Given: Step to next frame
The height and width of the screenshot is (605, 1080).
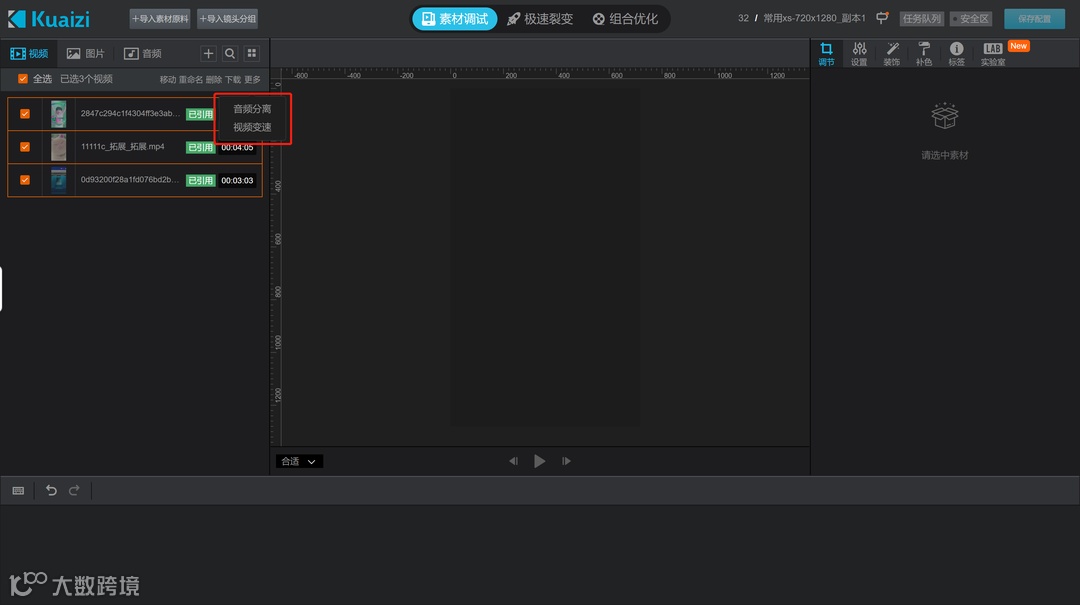Looking at the screenshot, I should [566, 461].
